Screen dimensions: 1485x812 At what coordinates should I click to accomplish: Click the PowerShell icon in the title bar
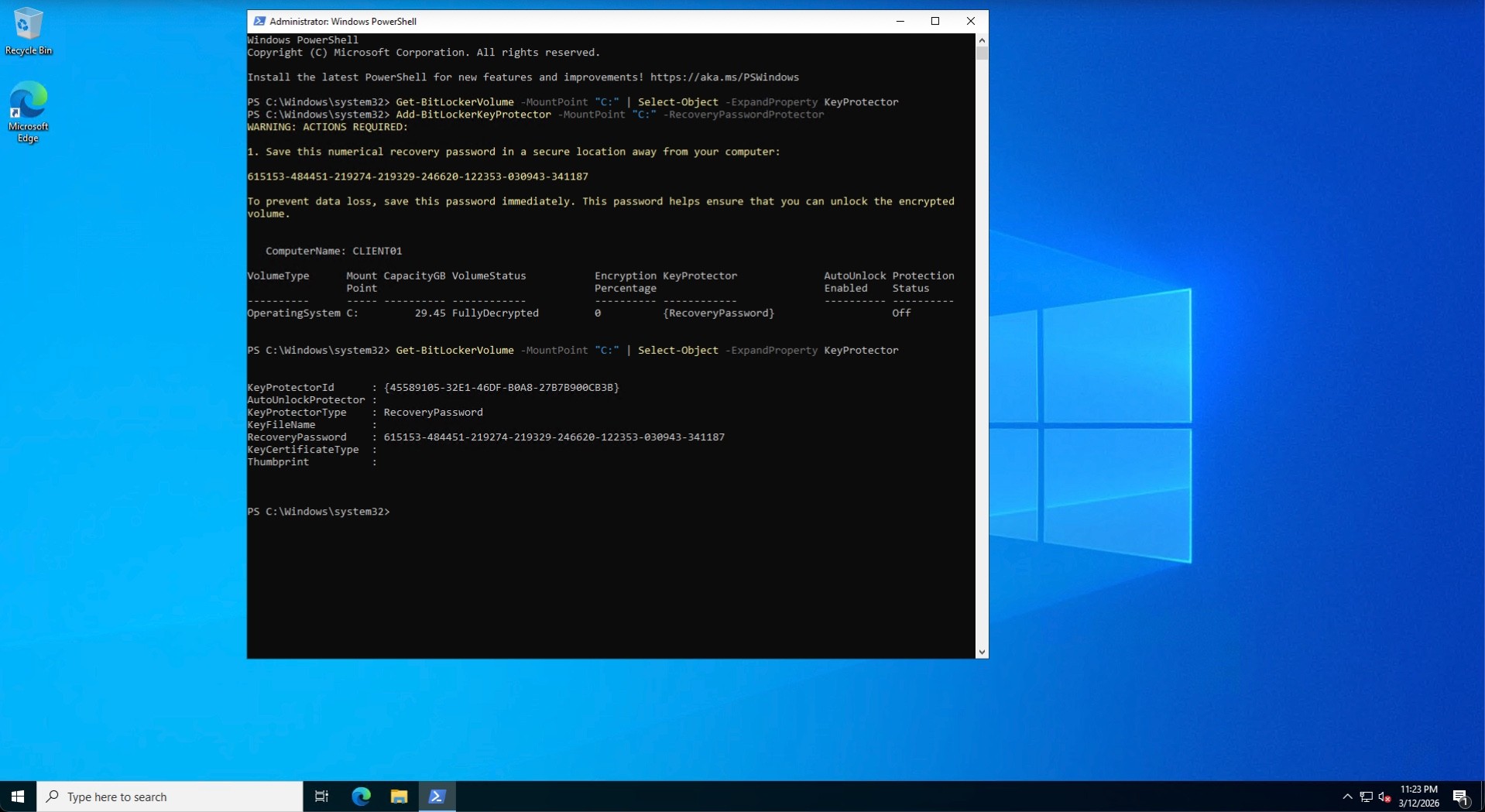259,21
